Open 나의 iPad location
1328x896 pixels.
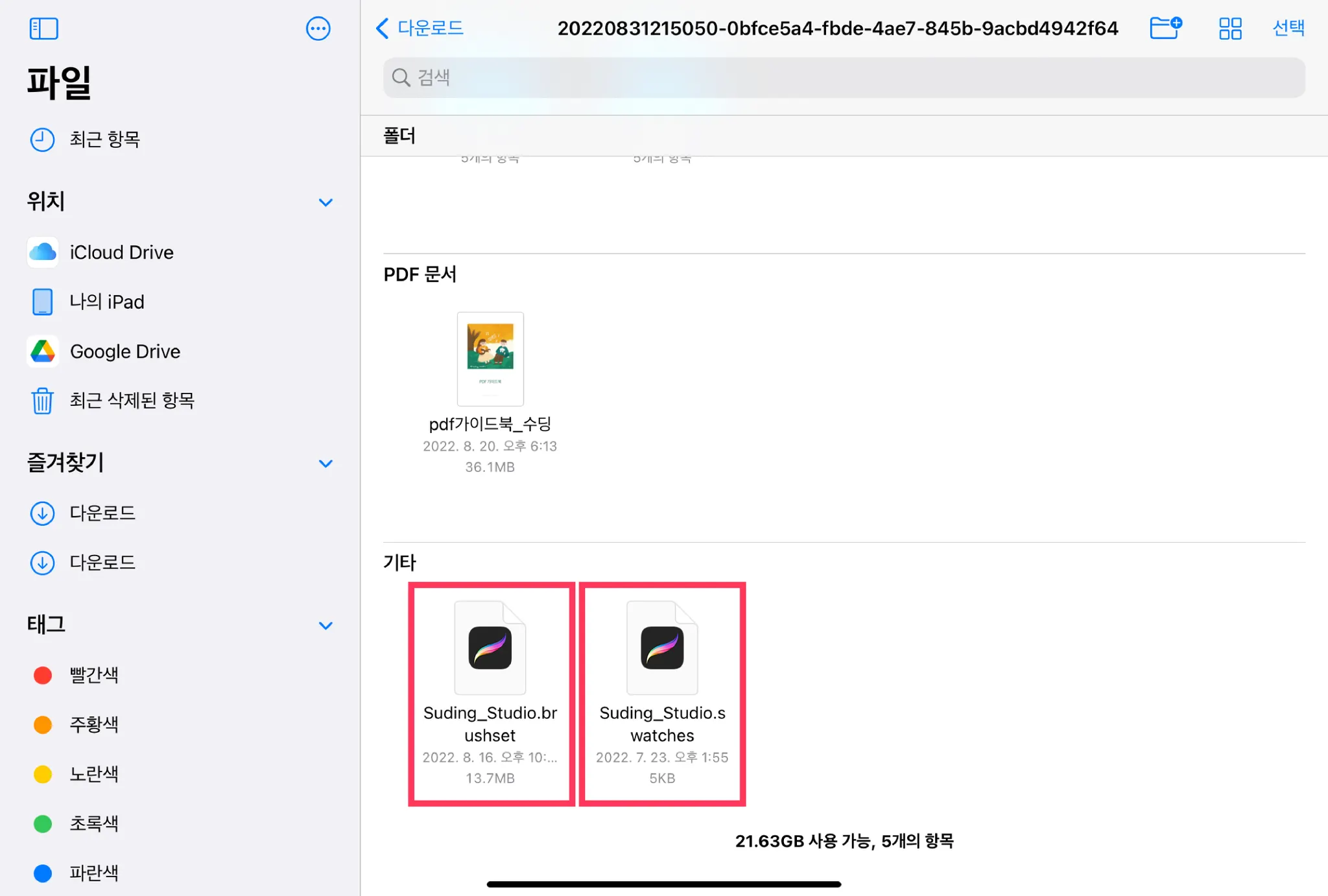coord(106,302)
